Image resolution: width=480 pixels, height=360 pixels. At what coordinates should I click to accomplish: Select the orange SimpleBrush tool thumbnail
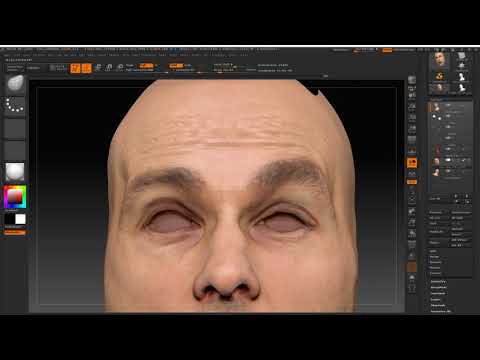pos(440,76)
